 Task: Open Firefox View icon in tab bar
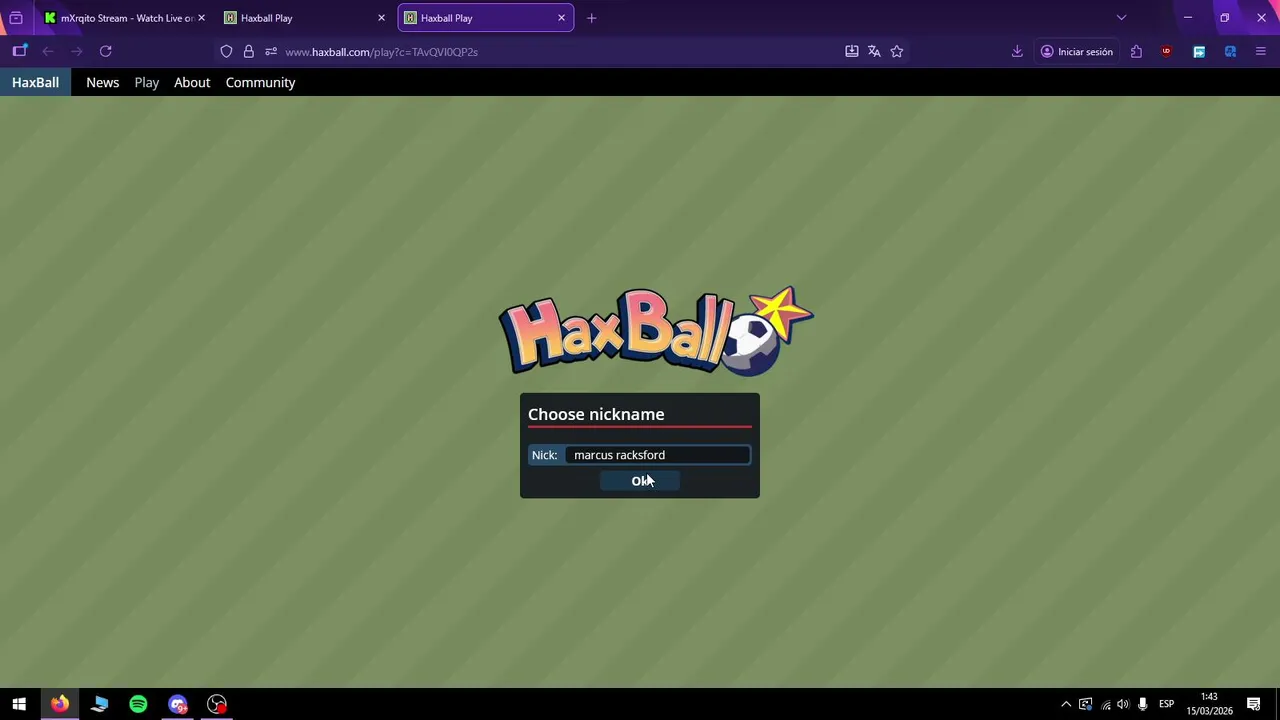(x=16, y=18)
